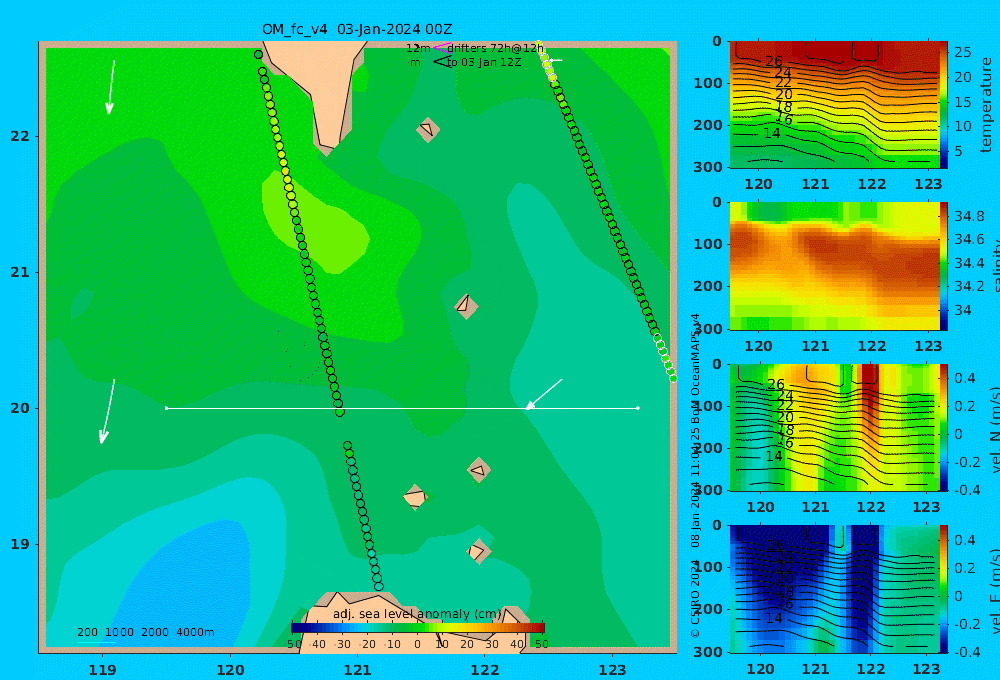The height and width of the screenshot is (680, 1000).
Task: Click longitude tick label 119 on main map
Action: tap(103, 670)
